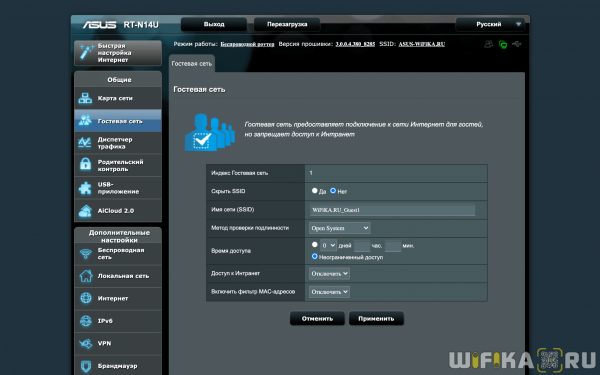This screenshot has height=375, width=600.
Task: Click the Перезагрузка reboot button
Action: [287, 24]
